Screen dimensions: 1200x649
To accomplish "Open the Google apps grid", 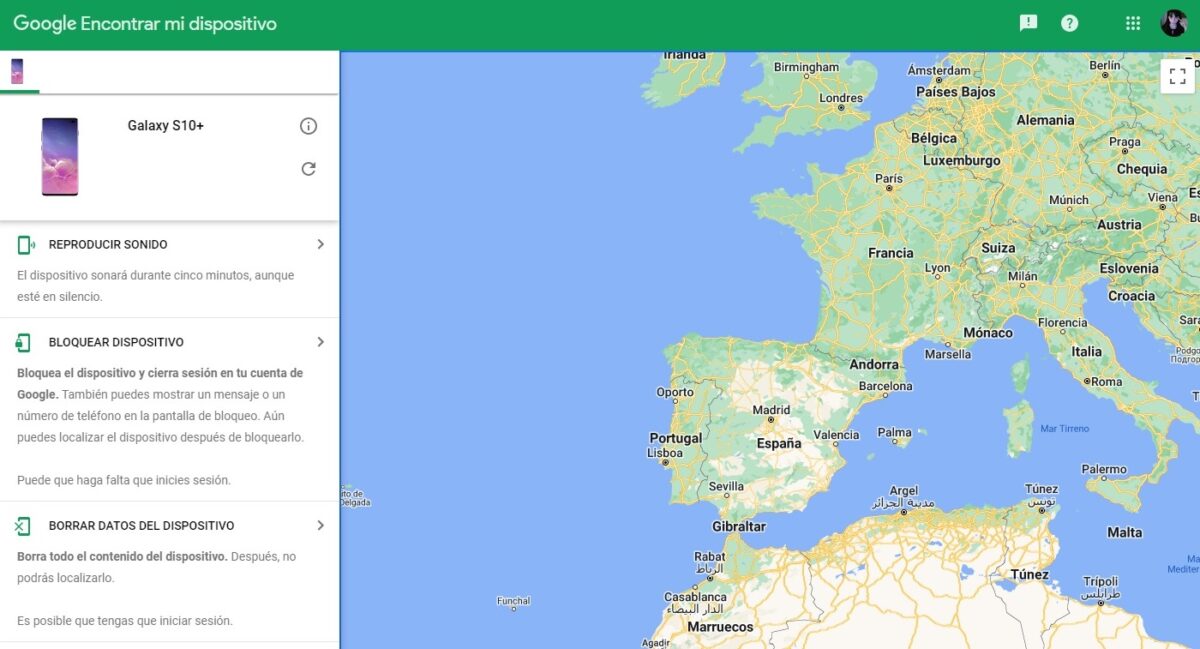I will coord(1132,23).
